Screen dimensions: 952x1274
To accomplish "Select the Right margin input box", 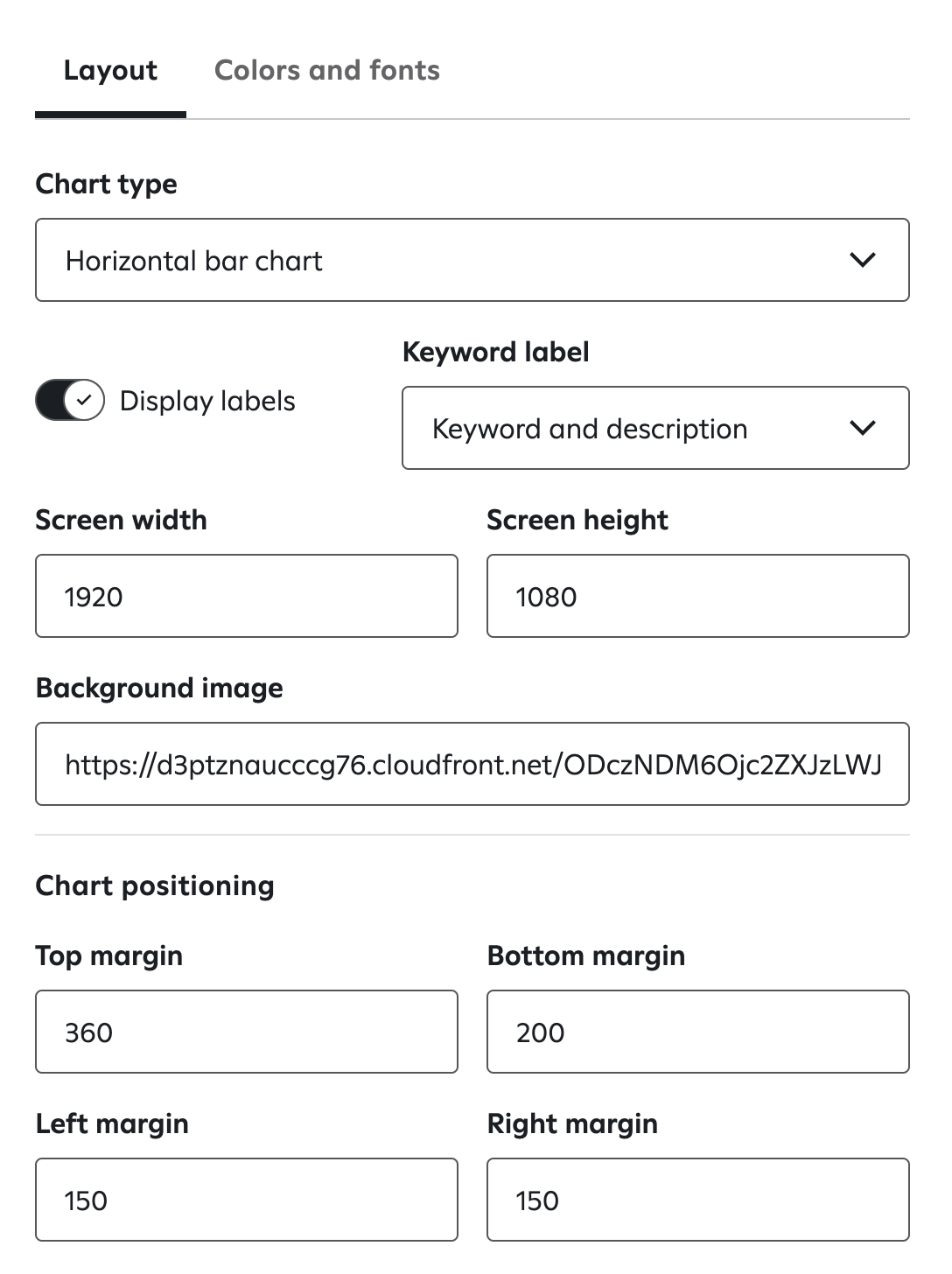I will [697, 1200].
